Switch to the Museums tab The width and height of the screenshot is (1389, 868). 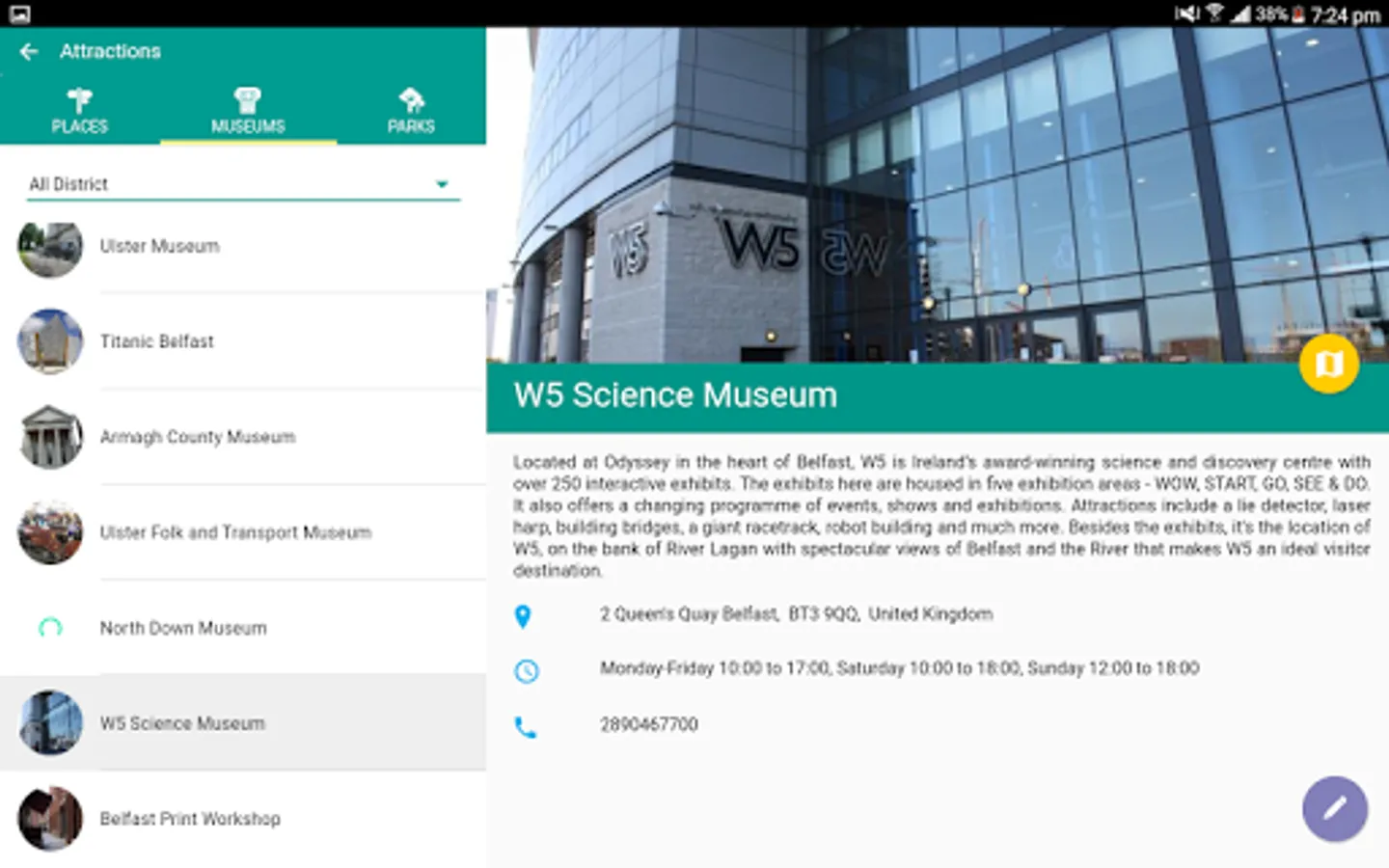click(x=248, y=110)
